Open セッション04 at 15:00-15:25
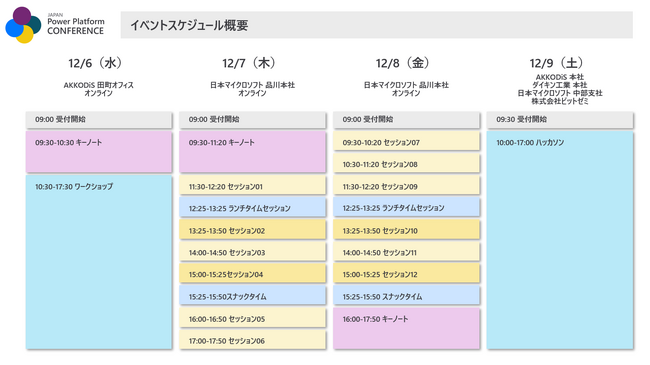 pos(252,274)
